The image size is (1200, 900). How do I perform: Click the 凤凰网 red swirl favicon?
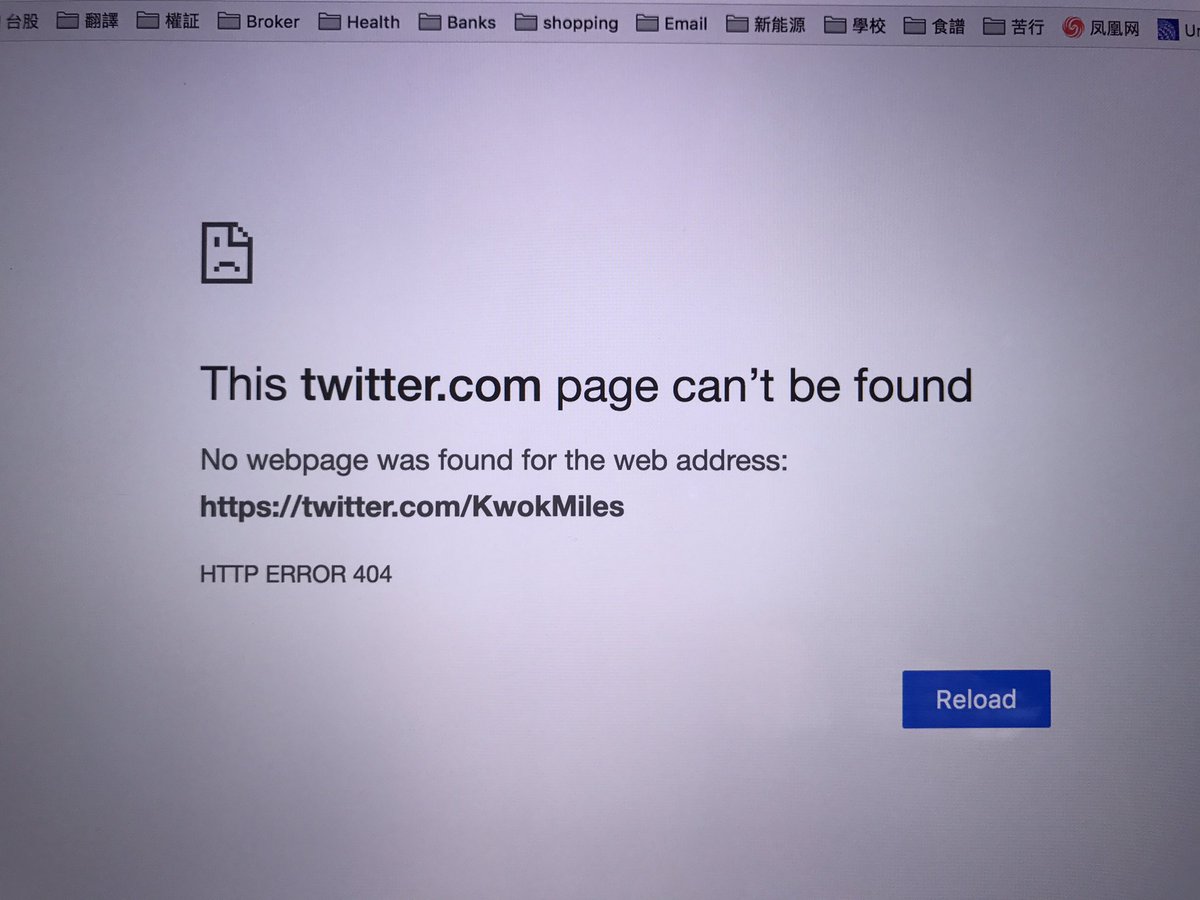pos(1073,28)
